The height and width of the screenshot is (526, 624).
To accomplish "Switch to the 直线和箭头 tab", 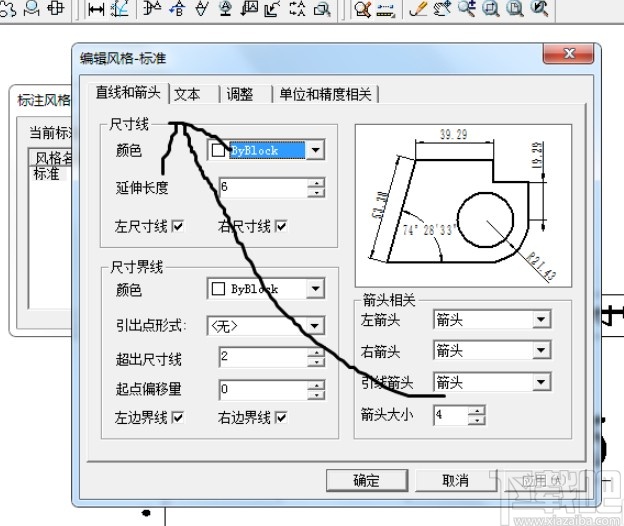I will click(x=128, y=93).
